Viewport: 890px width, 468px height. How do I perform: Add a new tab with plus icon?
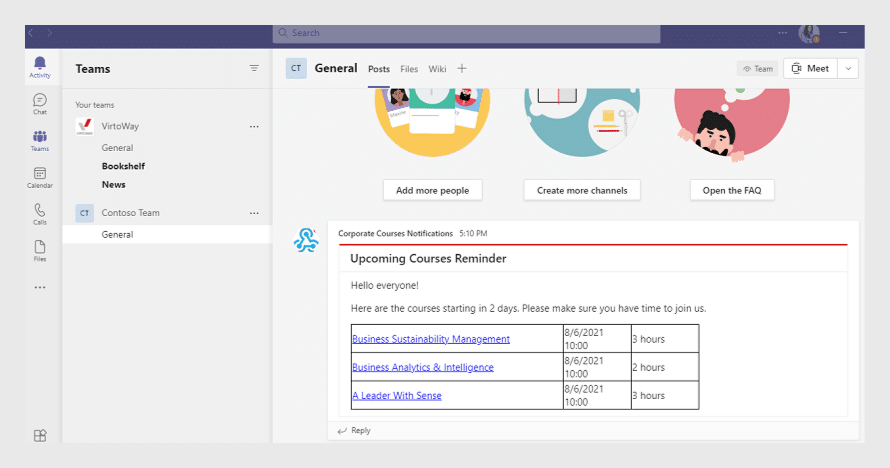[x=462, y=69]
